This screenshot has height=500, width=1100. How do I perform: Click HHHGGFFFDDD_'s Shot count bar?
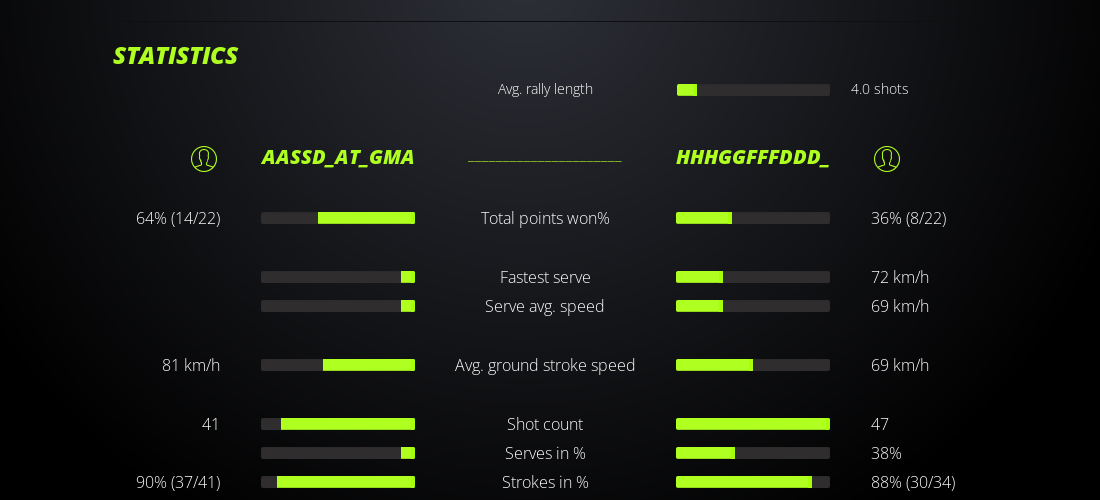753,424
